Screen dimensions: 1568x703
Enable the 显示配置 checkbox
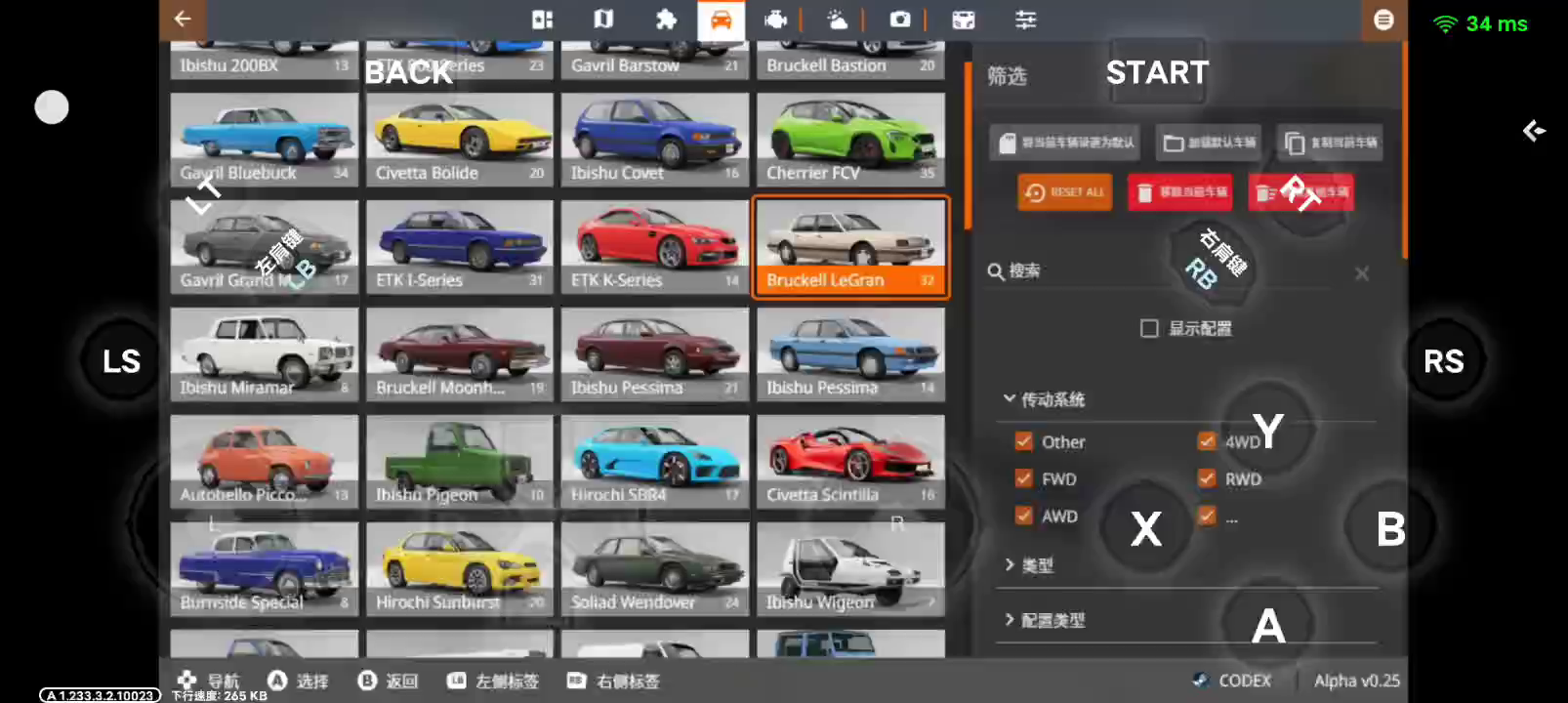(1149, 329)
